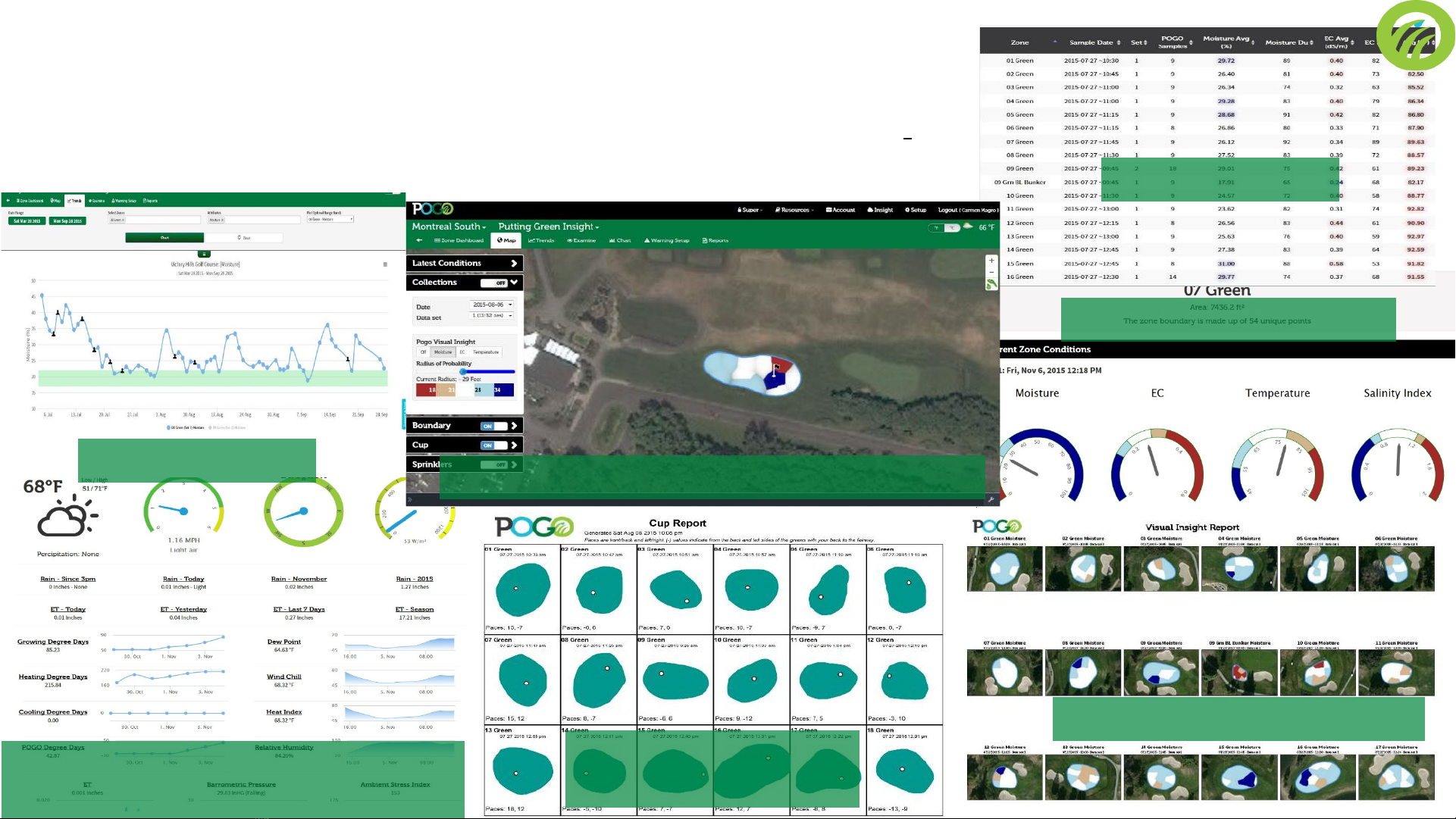This screenshot has width=1456, height=819.
Task: Click the Mon Sep 28 2015 end date button
Action: click(67, 221)
